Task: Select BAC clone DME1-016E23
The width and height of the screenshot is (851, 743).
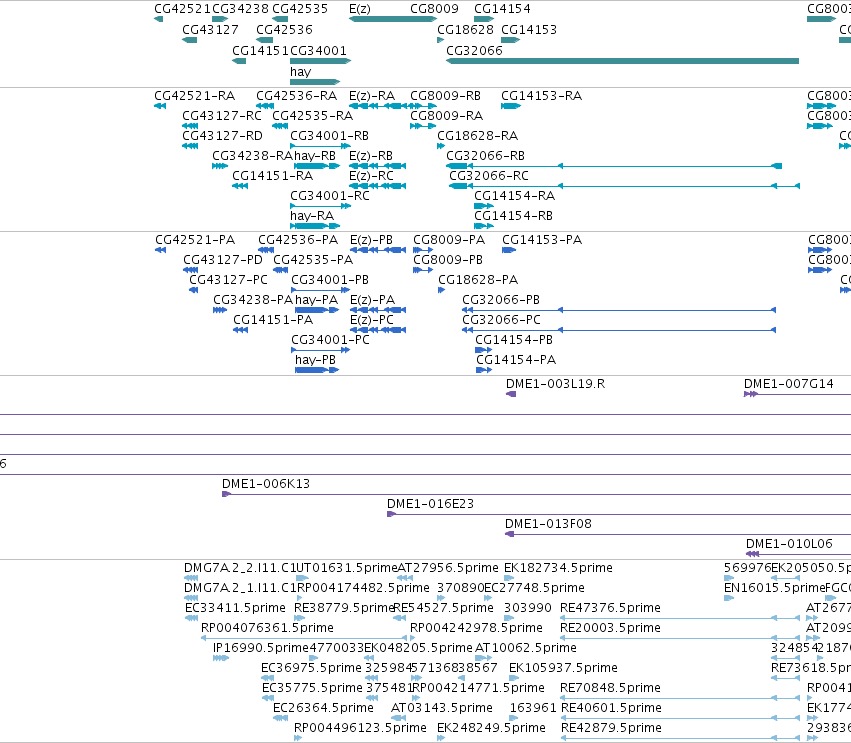Action: 430,504
